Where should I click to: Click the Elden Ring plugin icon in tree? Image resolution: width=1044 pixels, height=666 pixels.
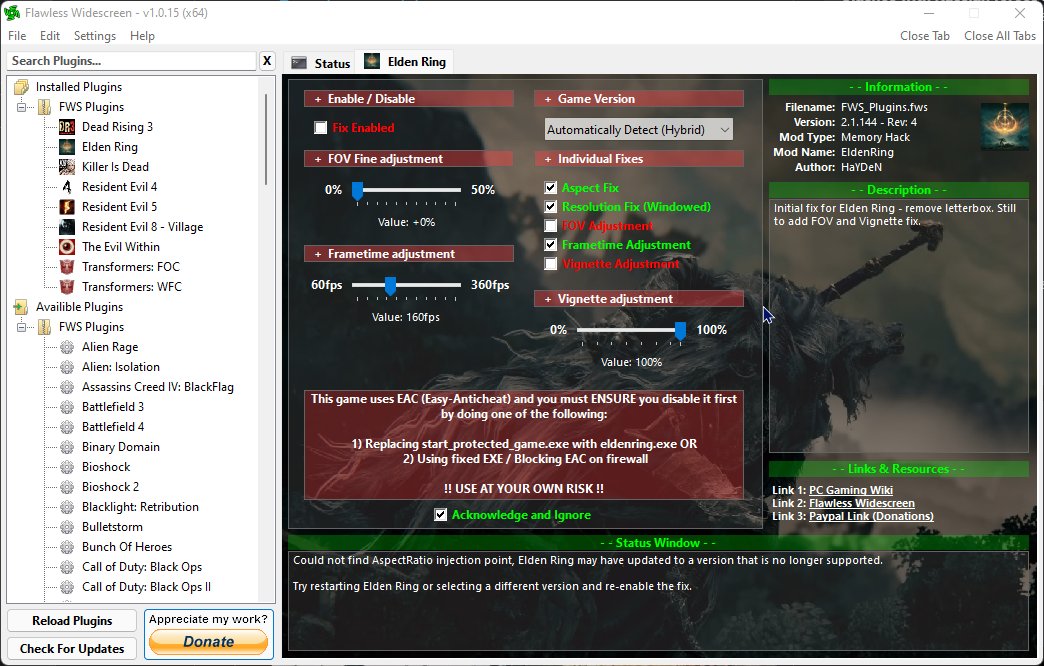[67, 147]
